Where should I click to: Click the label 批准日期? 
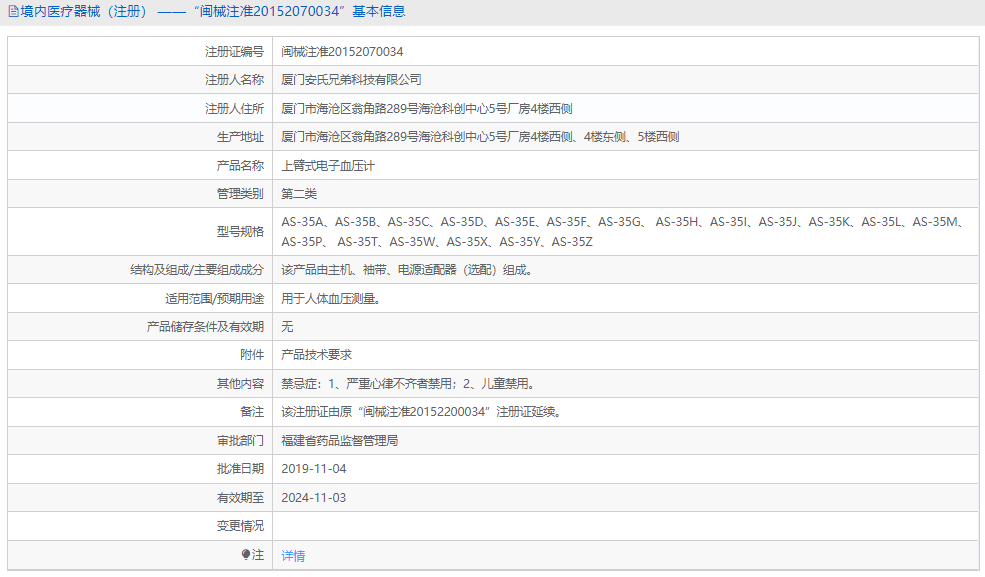click(x=240, y=468)
